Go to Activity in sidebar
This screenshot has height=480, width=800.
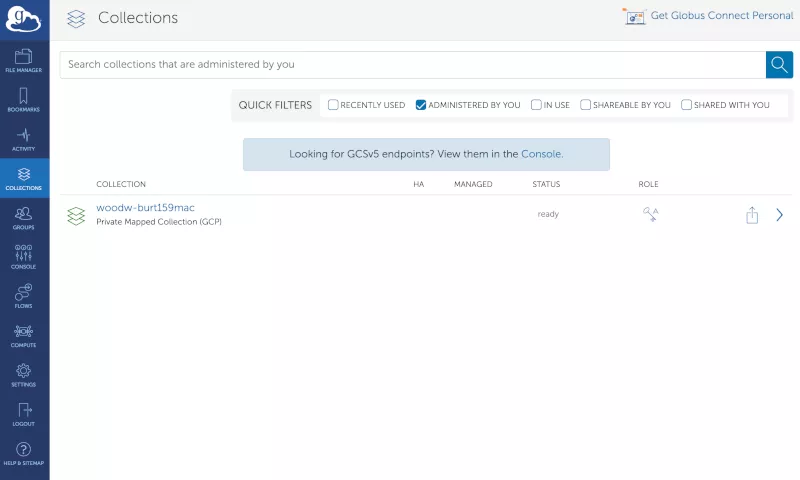click(23, 139)
